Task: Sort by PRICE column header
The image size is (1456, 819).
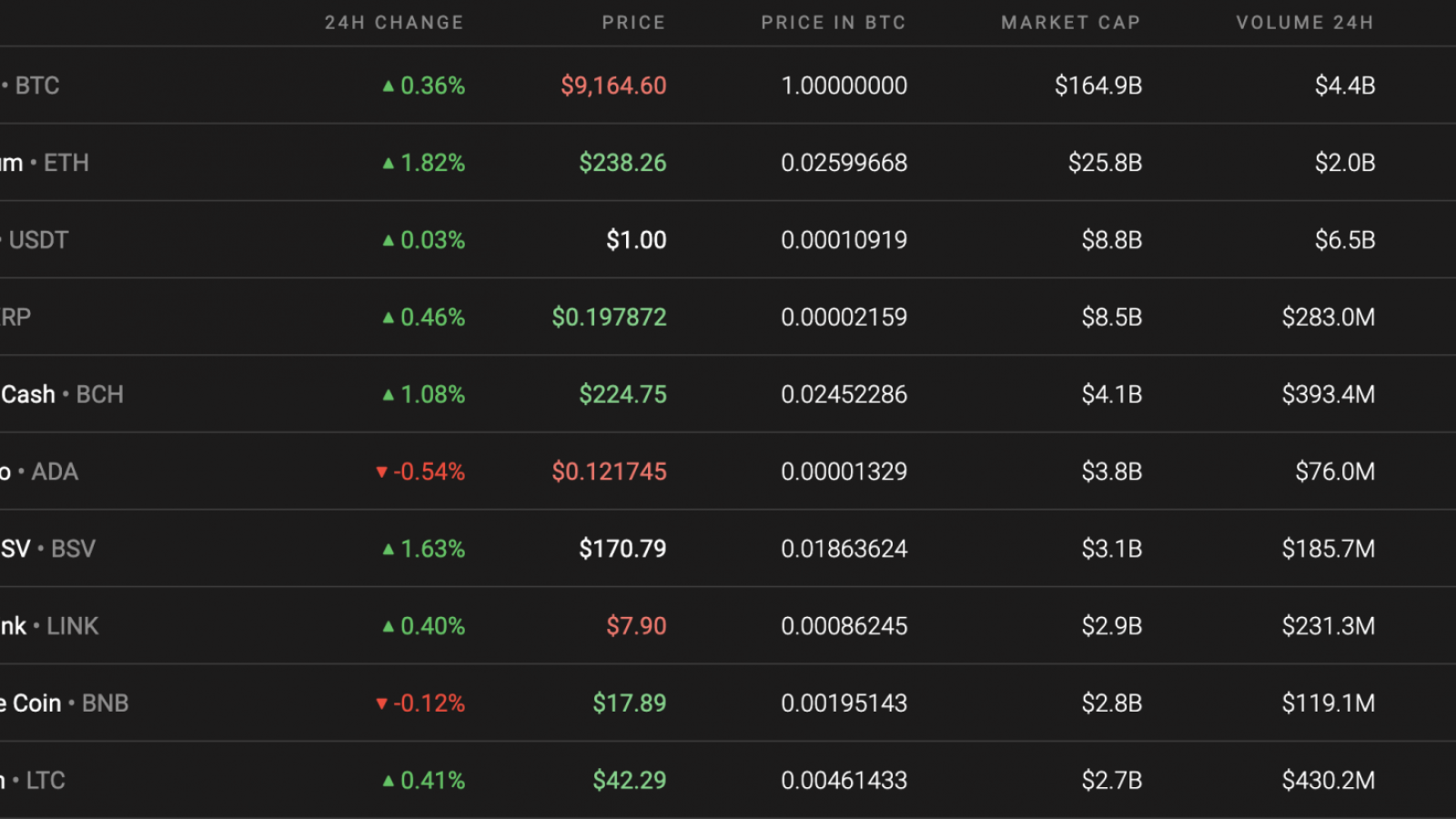Action: 633,23
